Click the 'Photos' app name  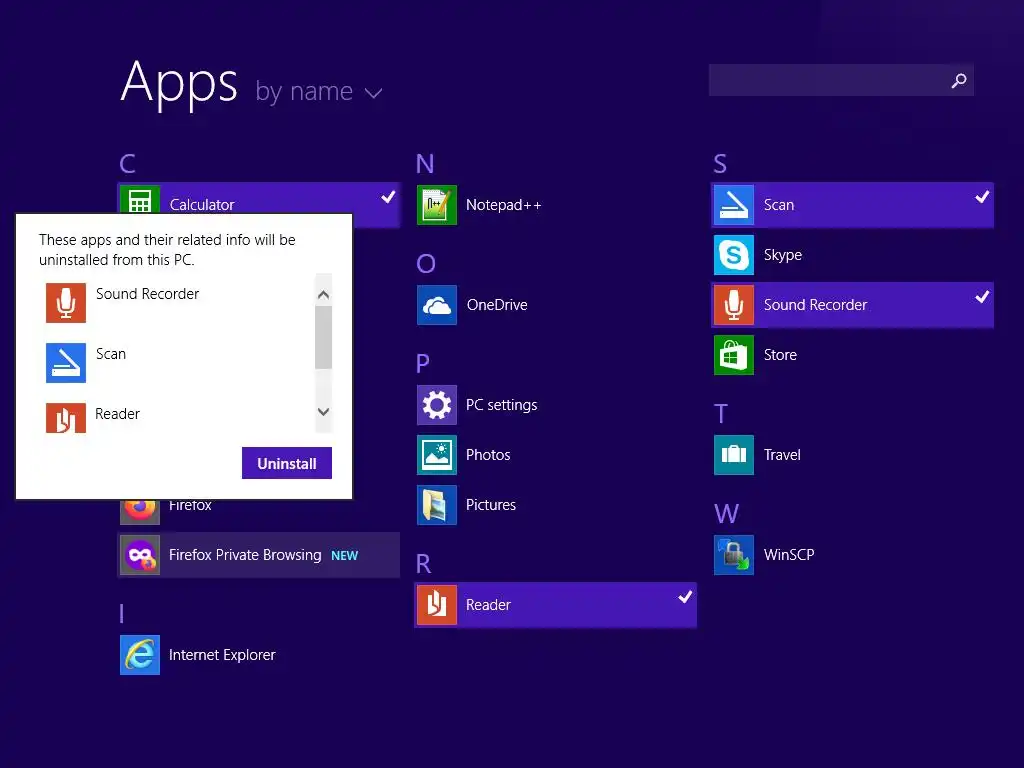tap(488, 455)
